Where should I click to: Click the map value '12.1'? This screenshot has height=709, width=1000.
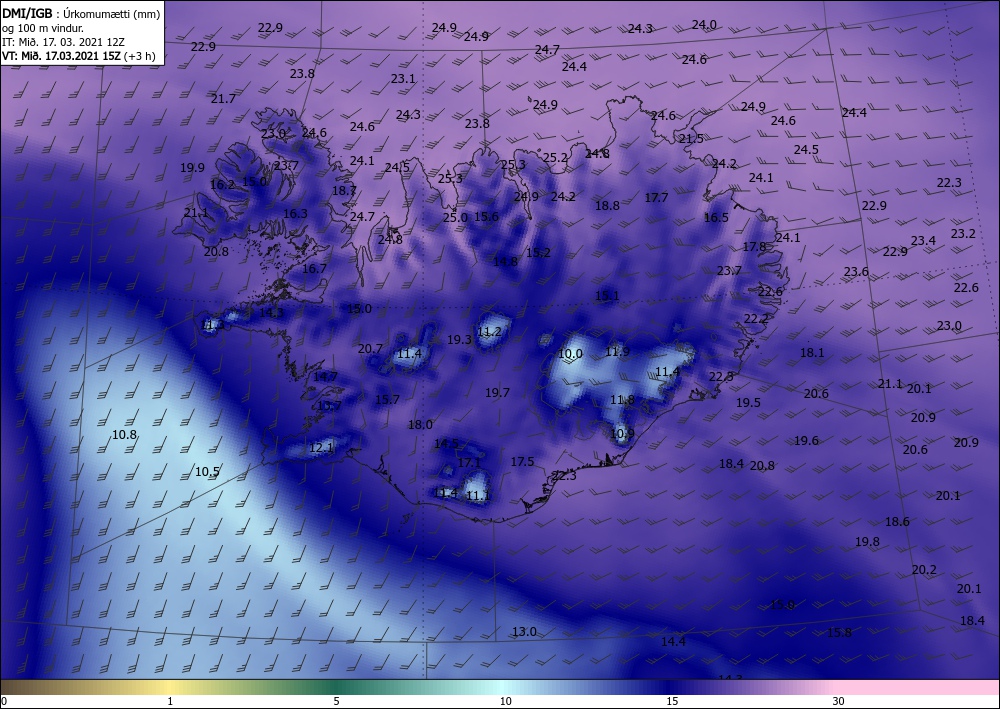pyautogui.click(x=321, y=448)
